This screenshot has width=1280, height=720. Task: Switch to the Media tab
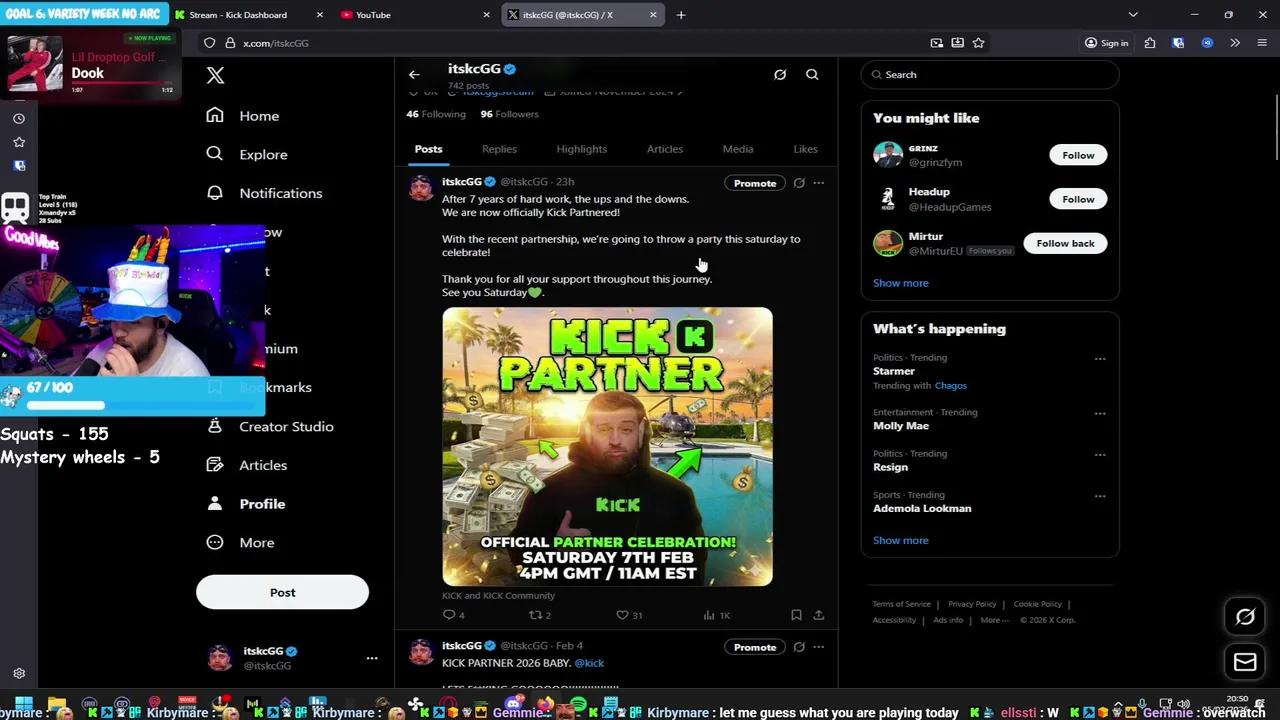(738, 149)
